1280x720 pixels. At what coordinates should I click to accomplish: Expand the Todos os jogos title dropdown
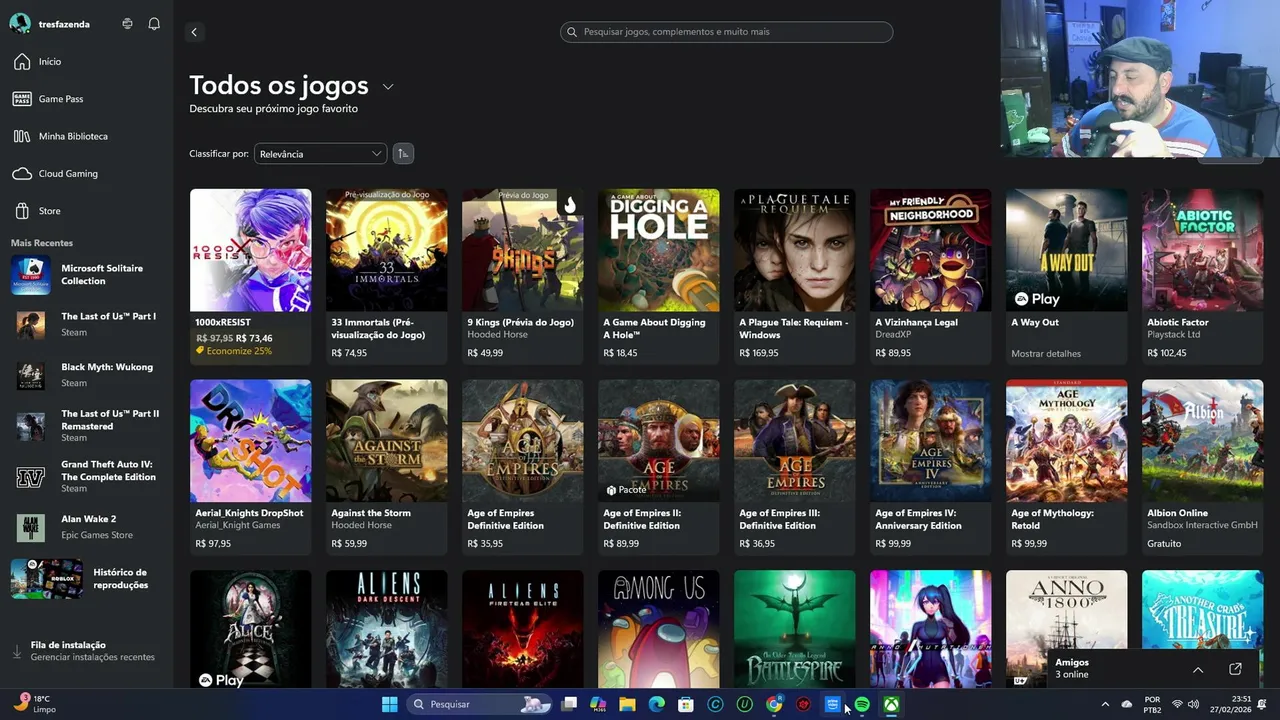388,87
